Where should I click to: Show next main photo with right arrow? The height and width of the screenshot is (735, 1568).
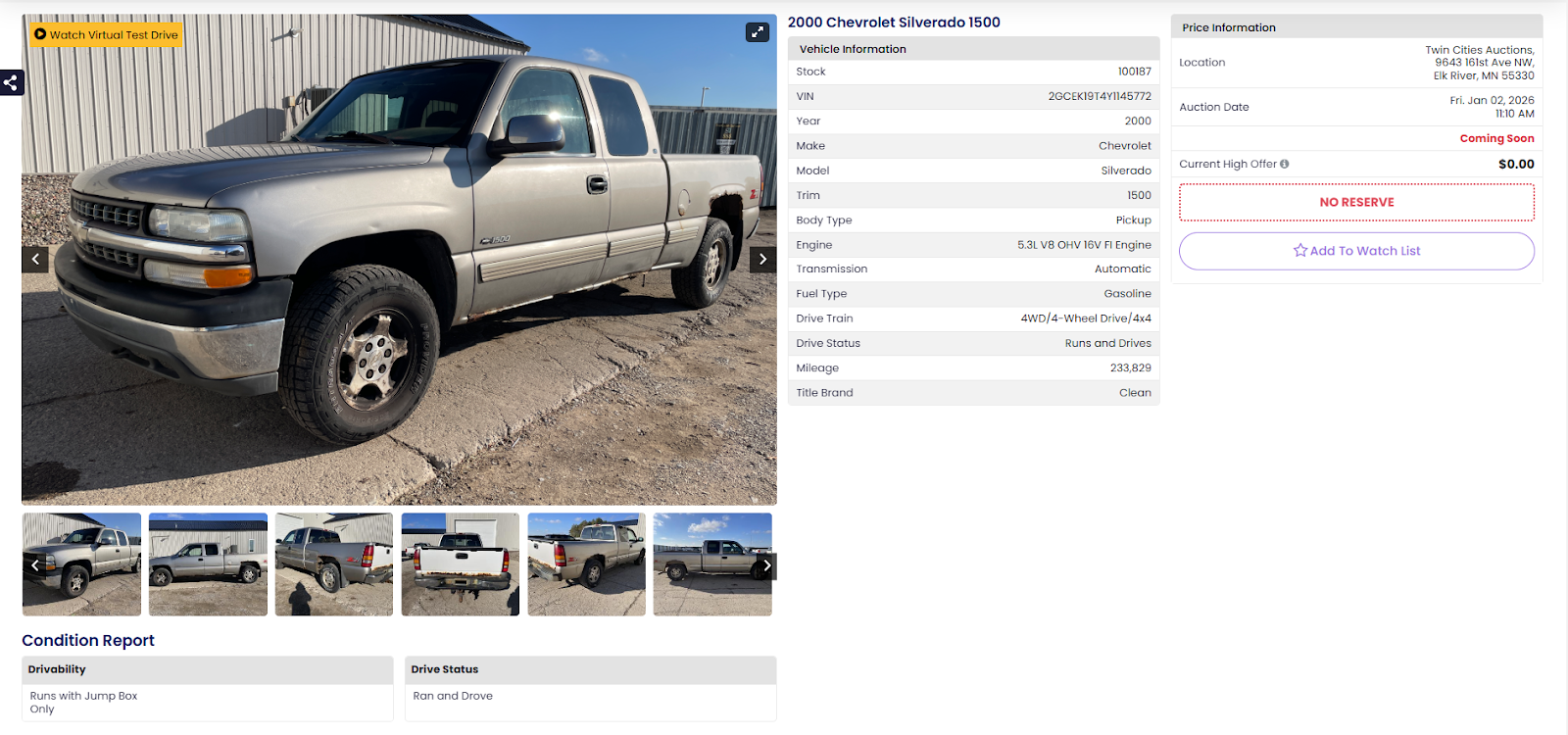coord(762,260)
